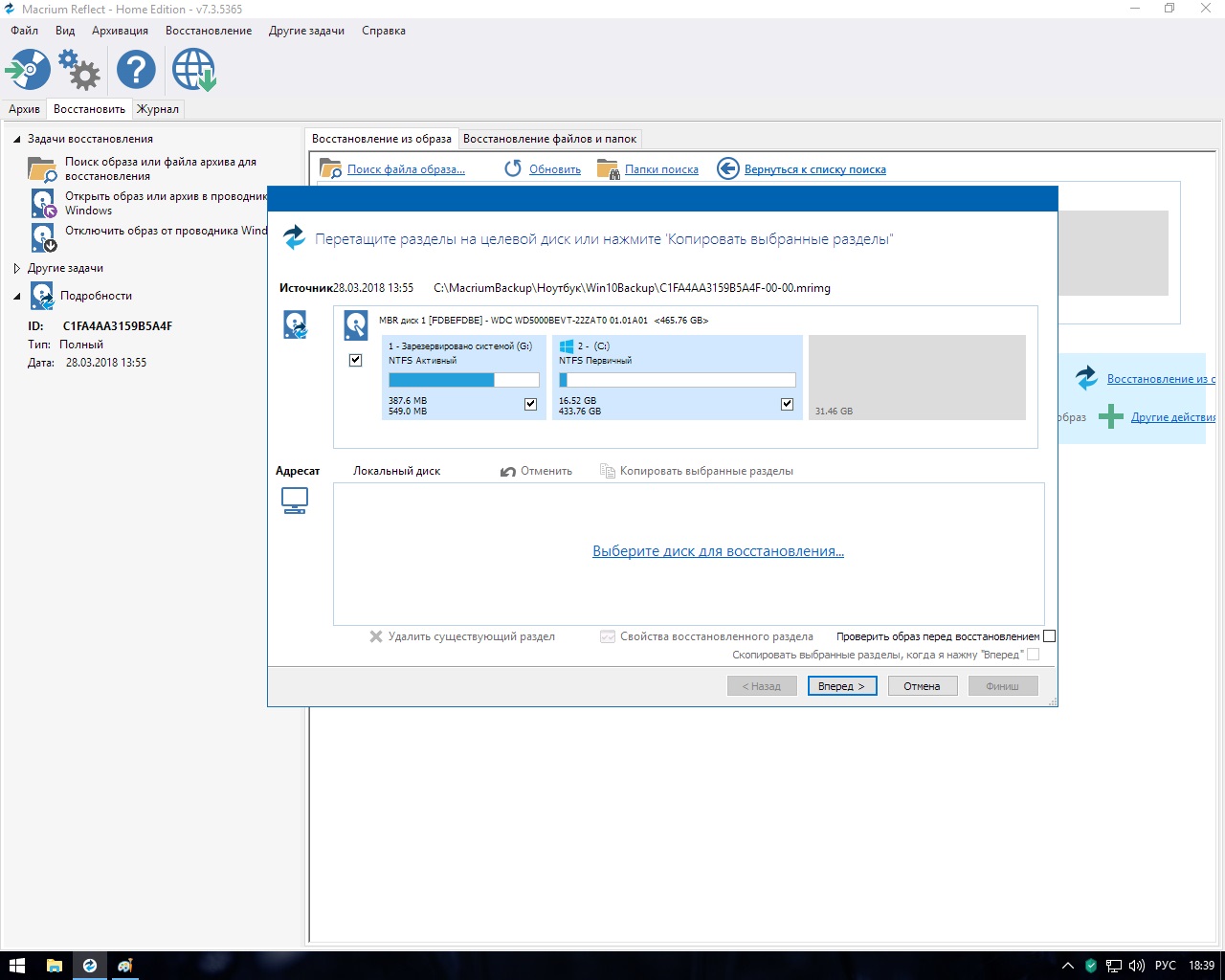Toggle the MBR disk 1 checkbox
The width and height of the screenshot is (1225, 980).
(355, 360)
